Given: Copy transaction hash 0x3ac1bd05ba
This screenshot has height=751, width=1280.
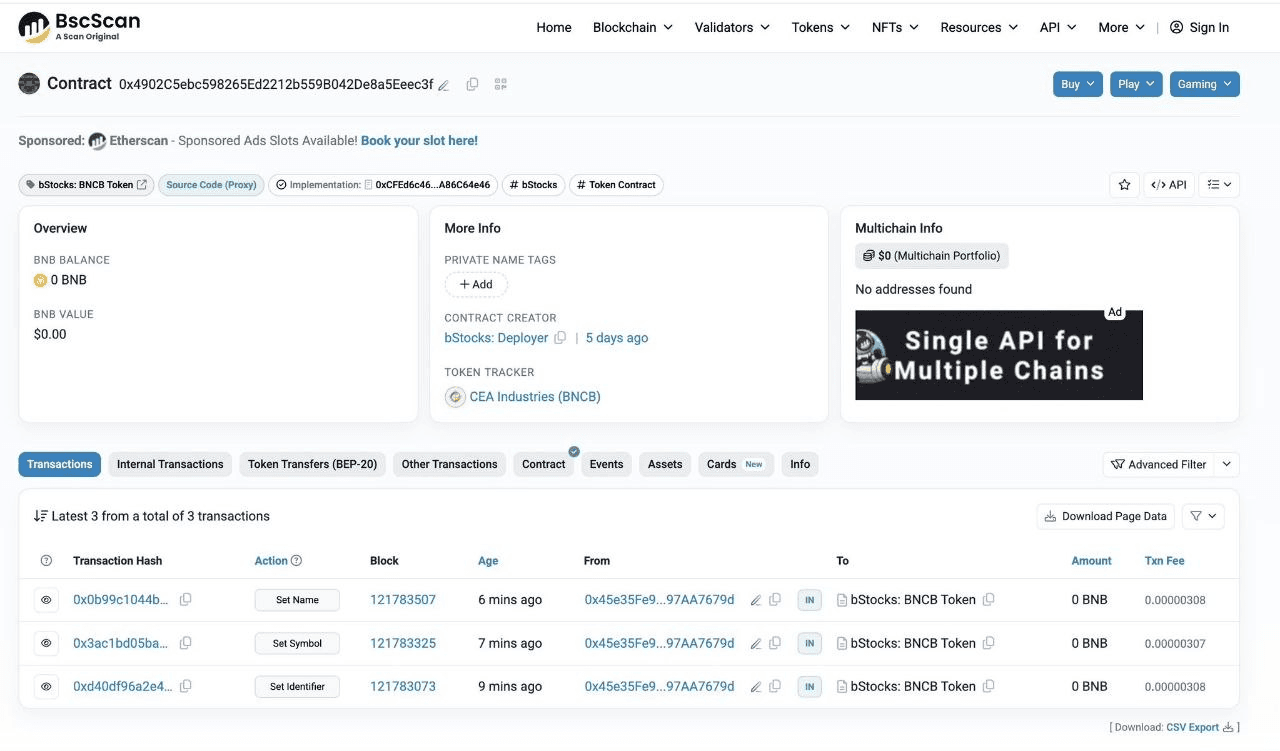Looking at the screenshot, I should pyautogui.click(x=185, y=643).
